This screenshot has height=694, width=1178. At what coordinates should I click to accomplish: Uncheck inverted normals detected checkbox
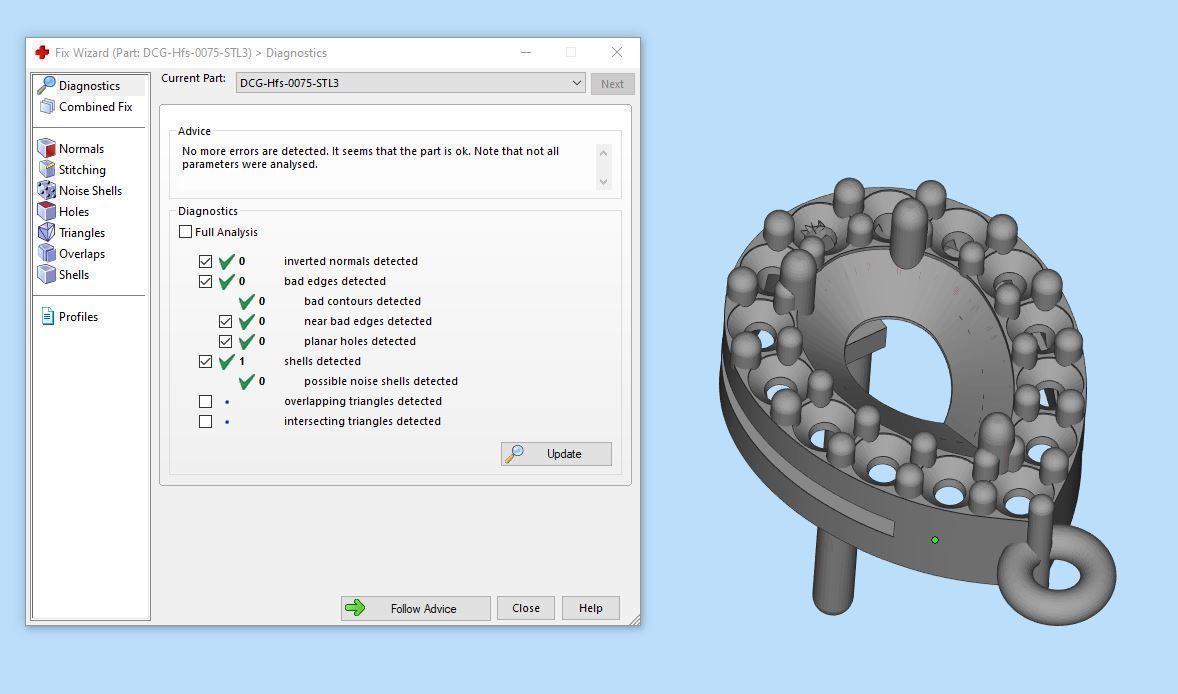pos(205,261)
